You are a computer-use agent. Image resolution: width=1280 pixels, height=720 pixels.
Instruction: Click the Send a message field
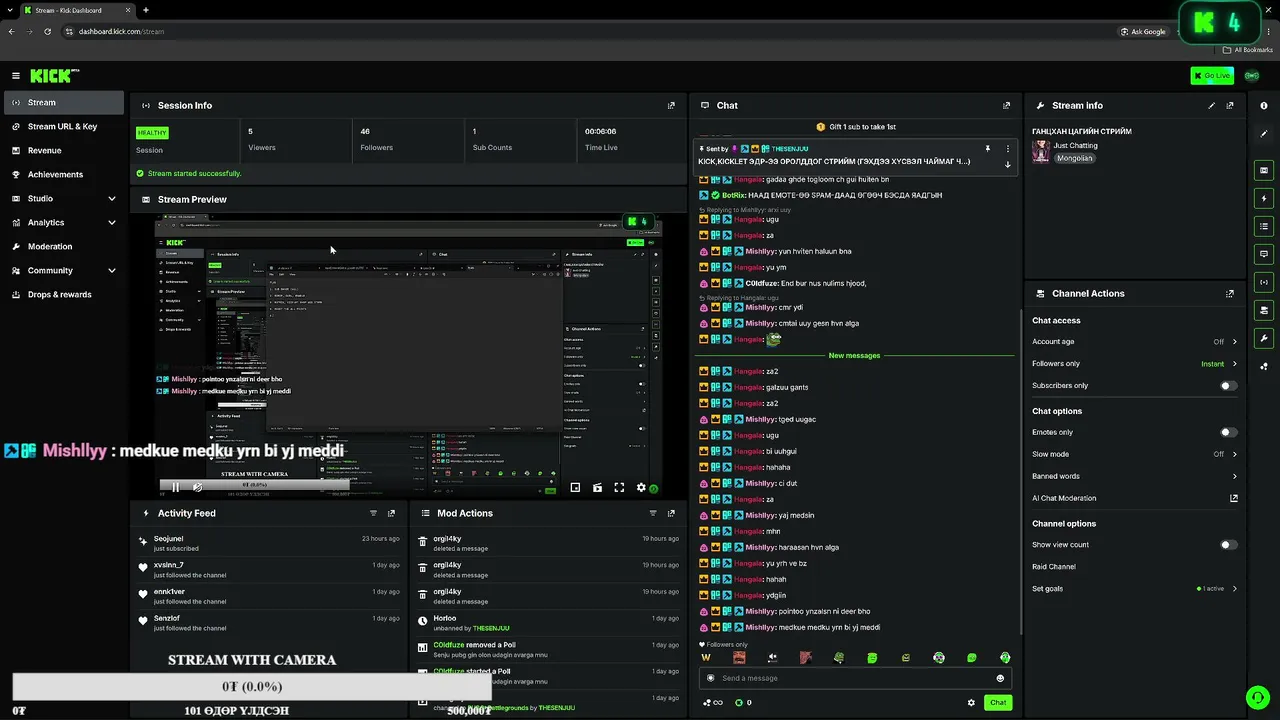pyautogui.click(x=856, y=678)
